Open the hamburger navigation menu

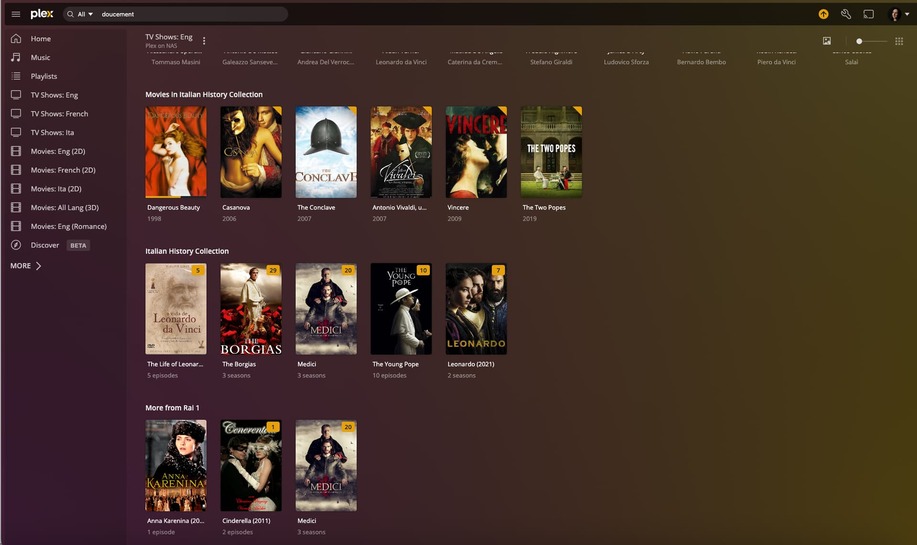16,14
